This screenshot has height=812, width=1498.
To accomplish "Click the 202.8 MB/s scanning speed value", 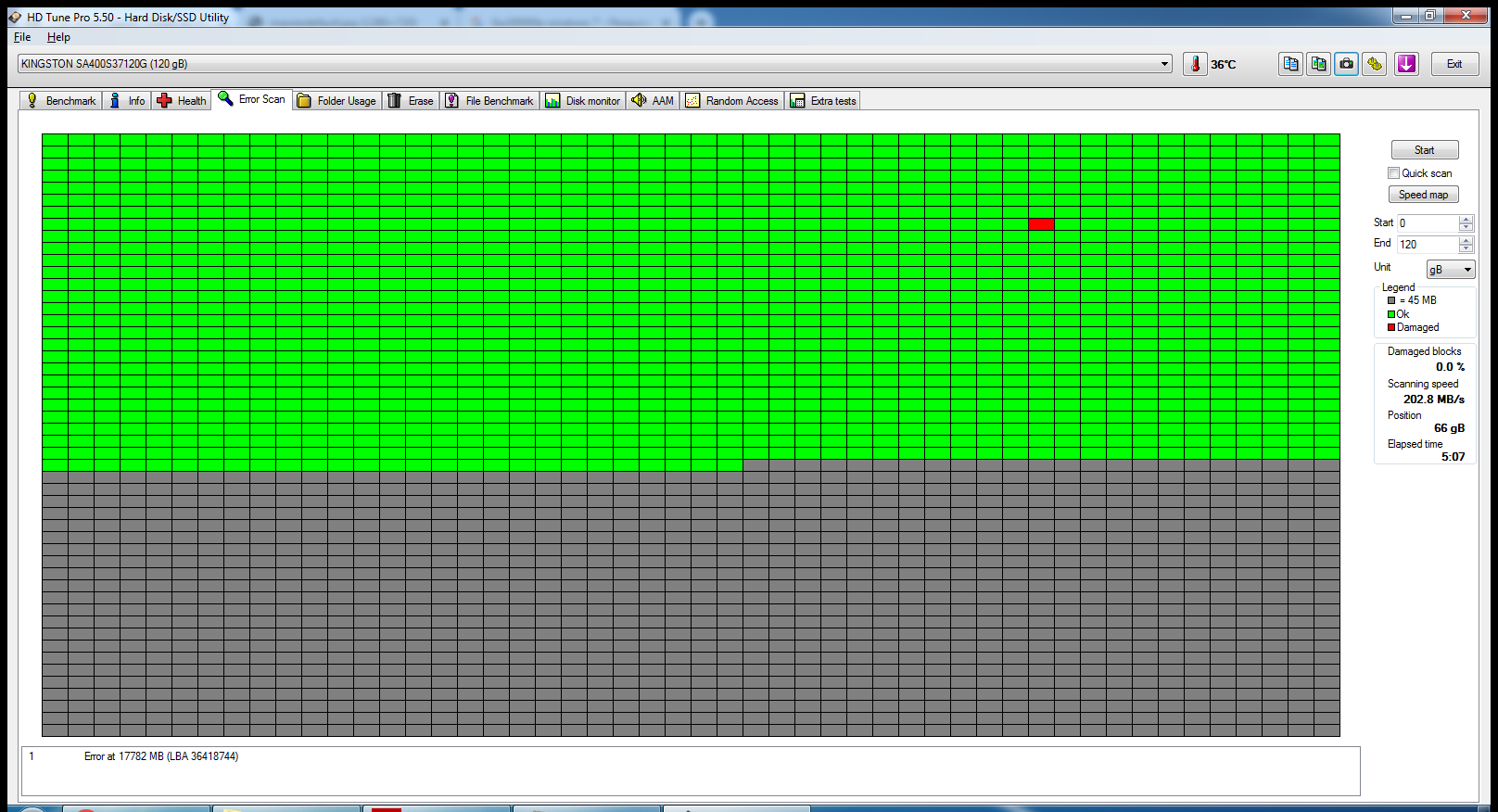I will [x=1434, y=400].
